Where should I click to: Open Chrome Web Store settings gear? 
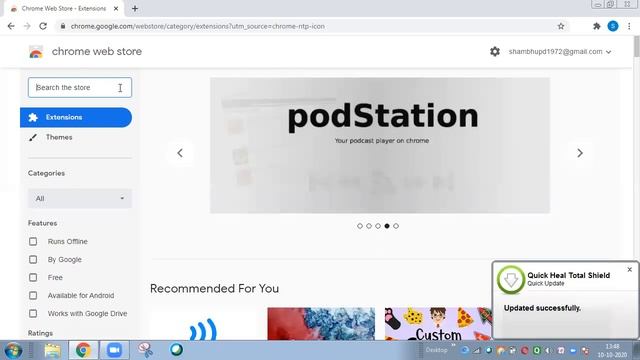point(495,51)
